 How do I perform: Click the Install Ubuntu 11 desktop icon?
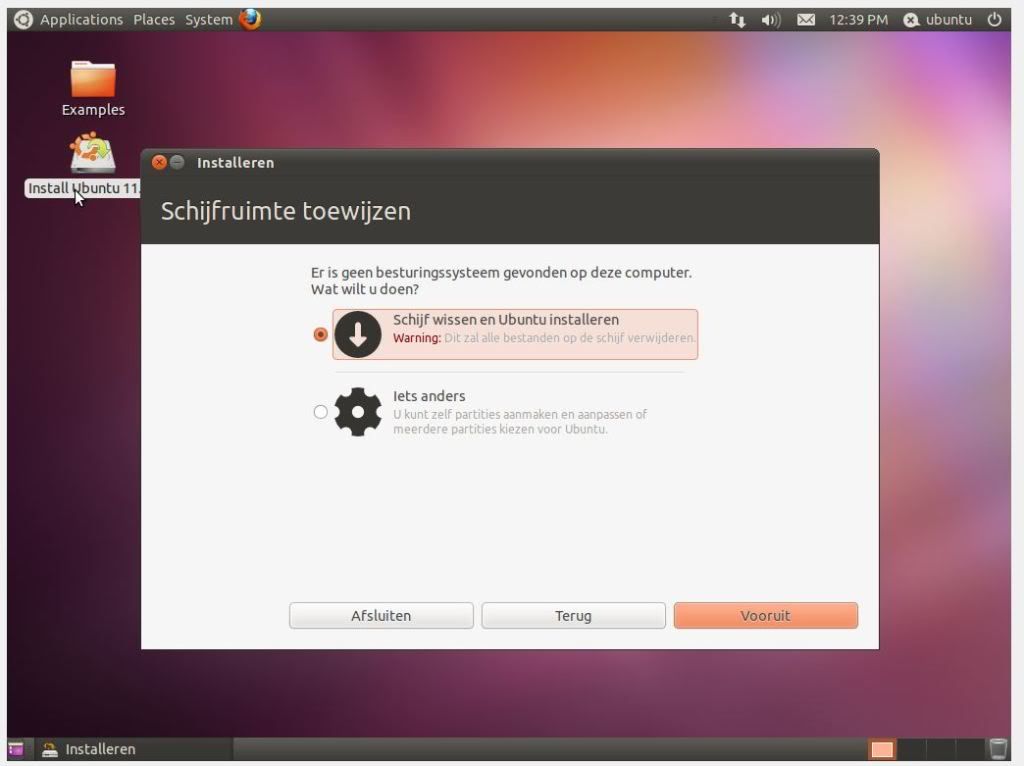(x=83, y=165)
